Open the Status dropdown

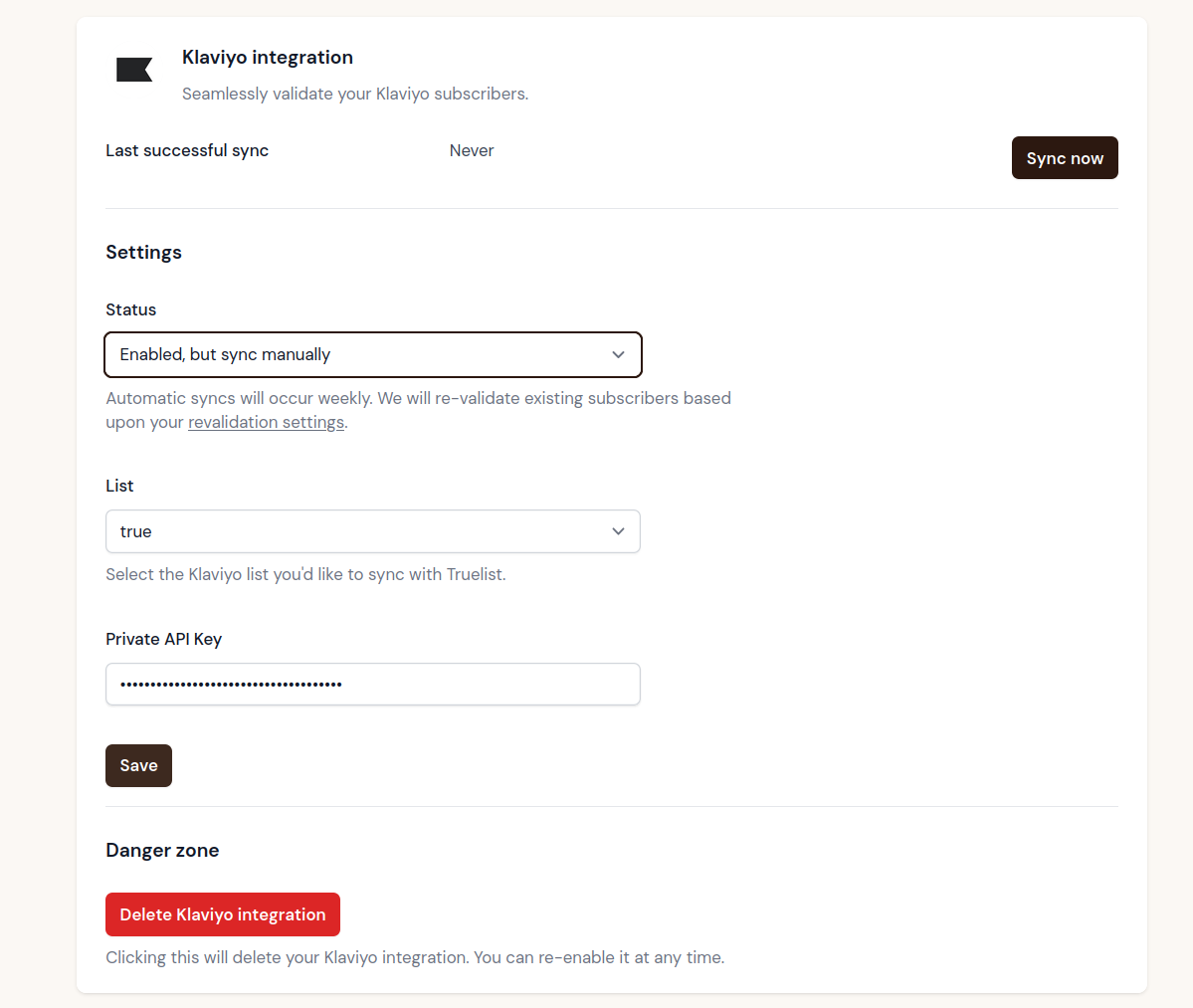(373, 354)
